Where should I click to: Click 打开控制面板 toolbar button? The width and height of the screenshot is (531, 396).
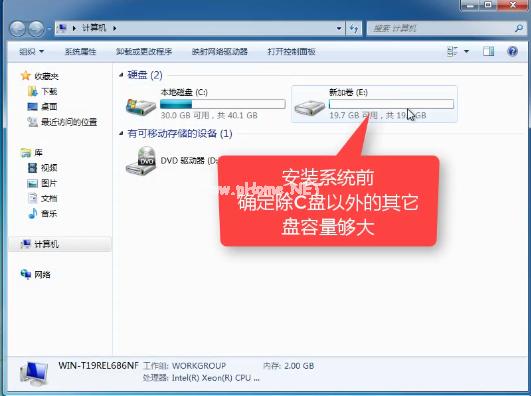point(292,51)
